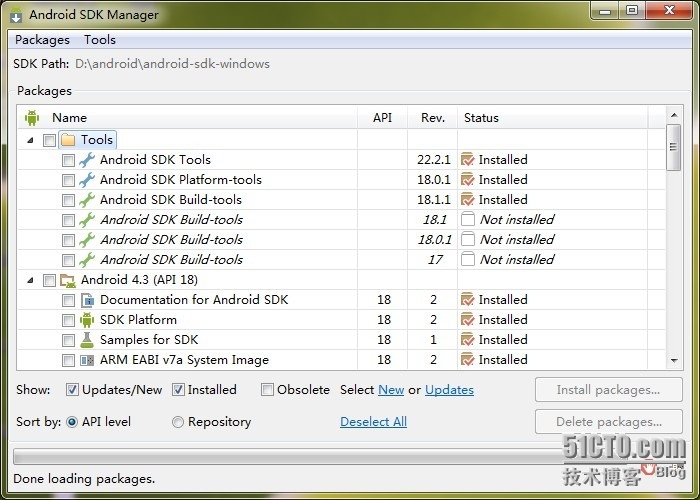Click the scroll up arrow of package list
This screenshot has width=700, height=500.
coord(674,115)
